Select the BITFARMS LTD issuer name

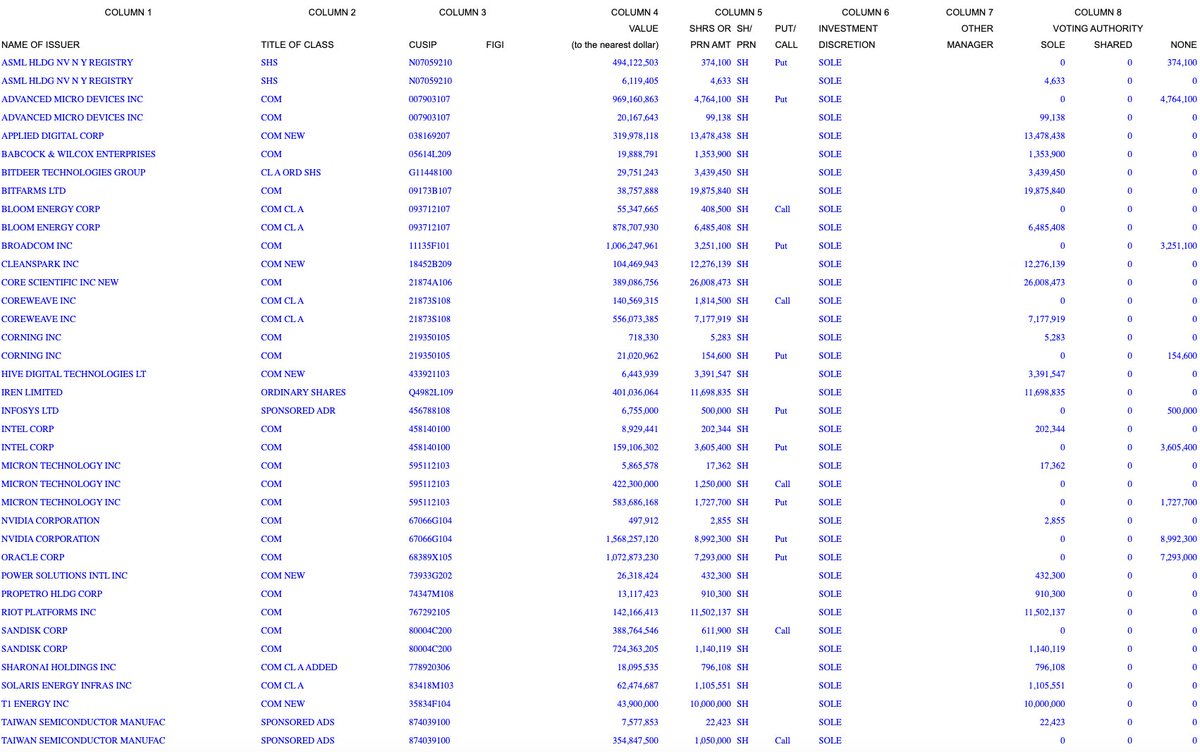point(34,190)
